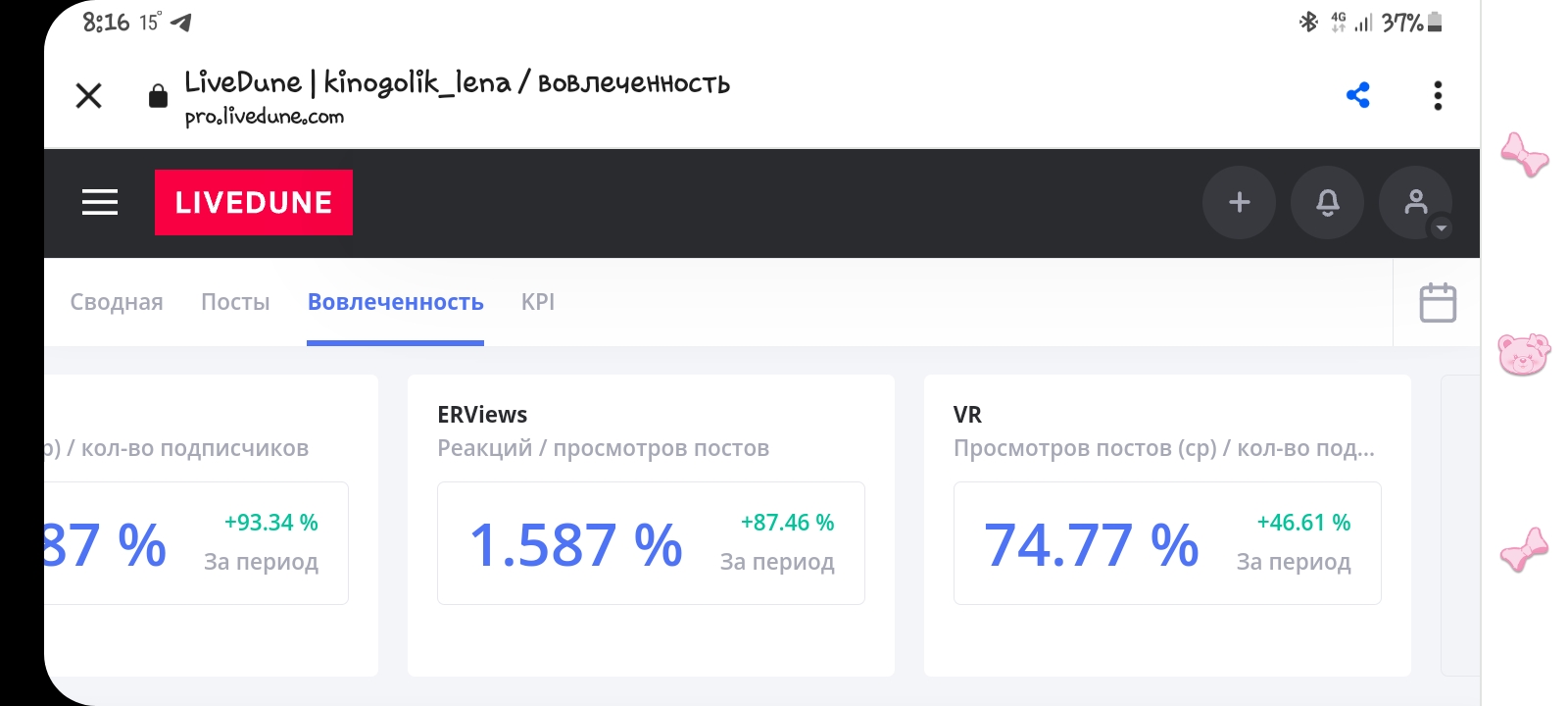Select the Вовлеченность tab
Image resolution: width=1568 pixels, height=706 pixels.
[395, 302]
